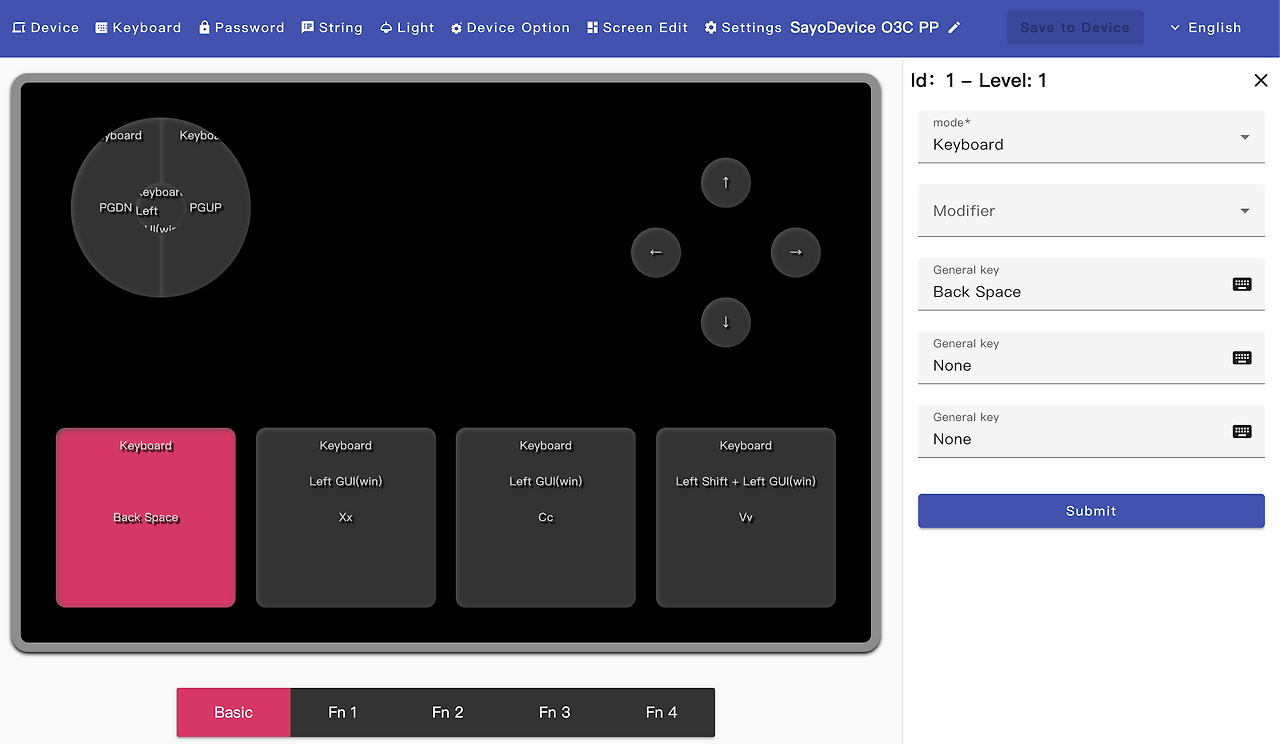Select the PGUP half of the knob
The width and height of the screenshot is (1280, 744).
point(208,208)
